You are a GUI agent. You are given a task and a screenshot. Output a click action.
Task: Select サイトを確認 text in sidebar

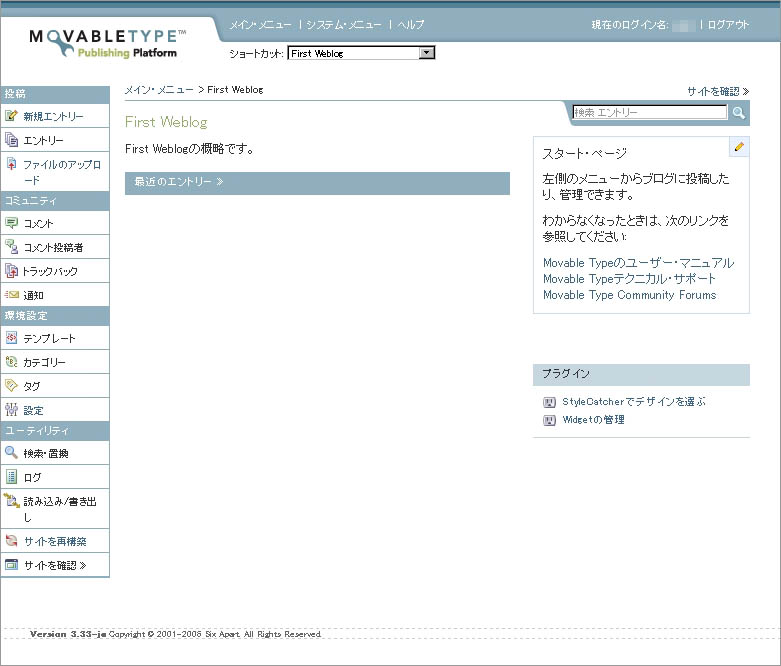55,565
